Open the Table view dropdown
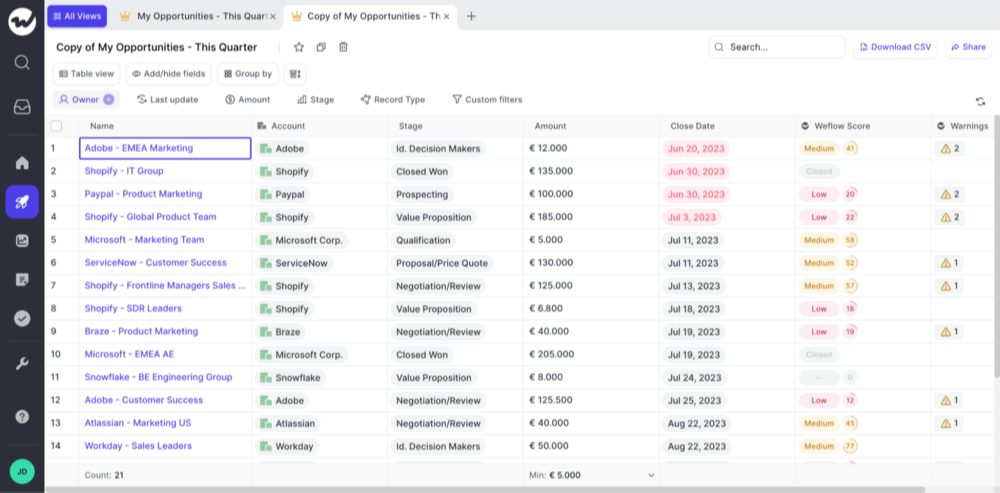Viewport: 1000px width, 493px height. pyautogui.click(x=86, y=74)
